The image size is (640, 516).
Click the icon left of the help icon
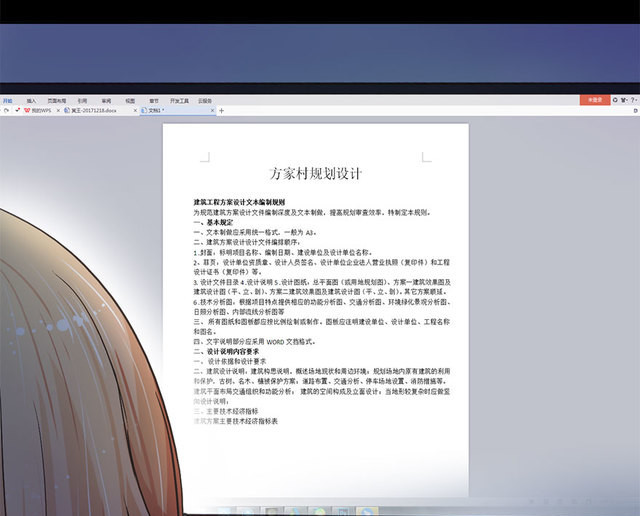[x=625, y=100]
